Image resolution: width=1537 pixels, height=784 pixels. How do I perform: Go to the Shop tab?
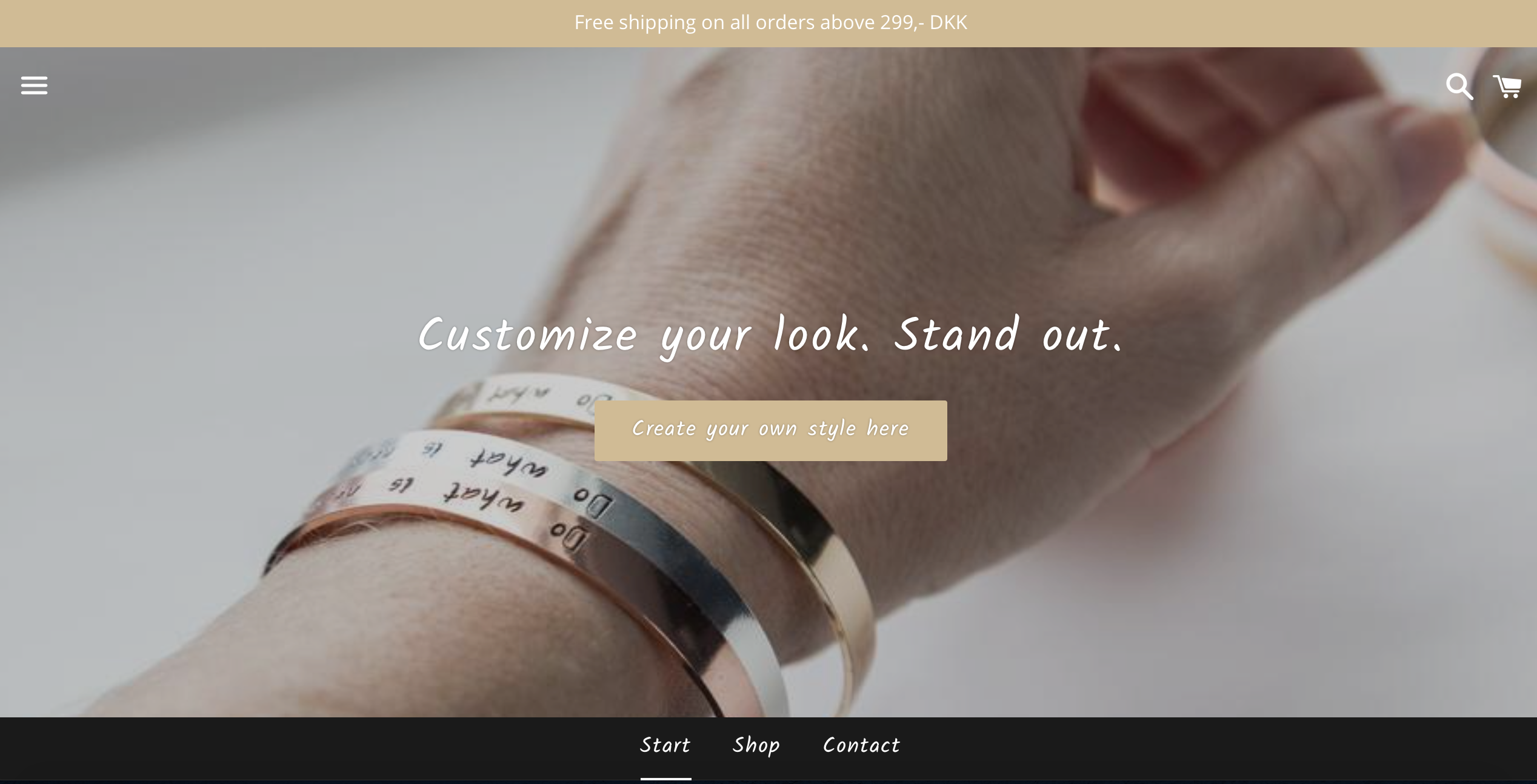coord(756,746)
